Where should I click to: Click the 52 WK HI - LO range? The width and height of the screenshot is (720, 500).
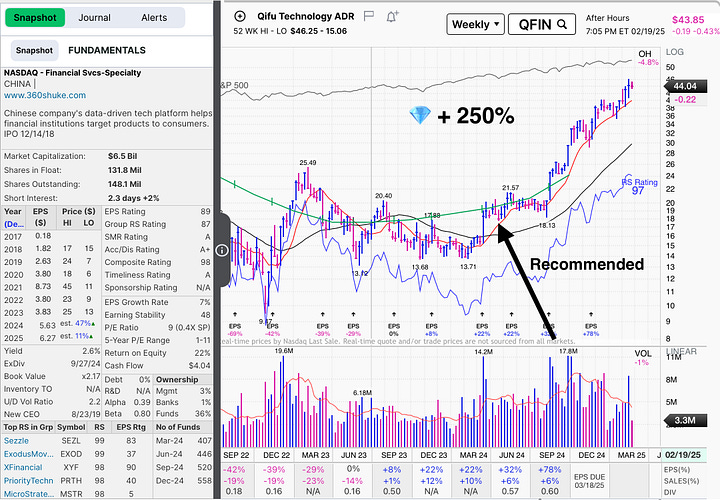(290, 31)
